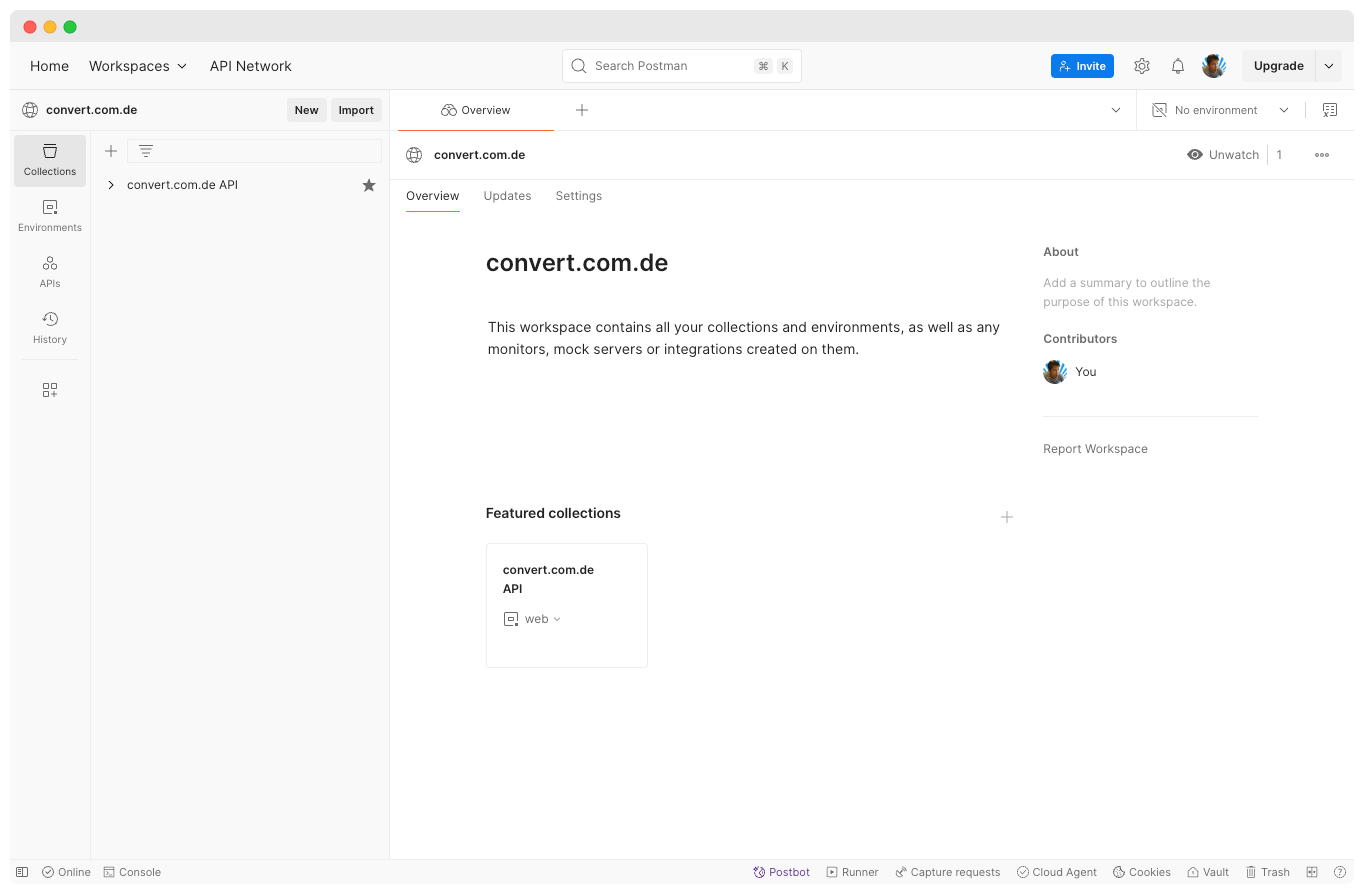The image size is (1364, 894).
Task: Click Capture requests
Action: [x=948, y=872]
